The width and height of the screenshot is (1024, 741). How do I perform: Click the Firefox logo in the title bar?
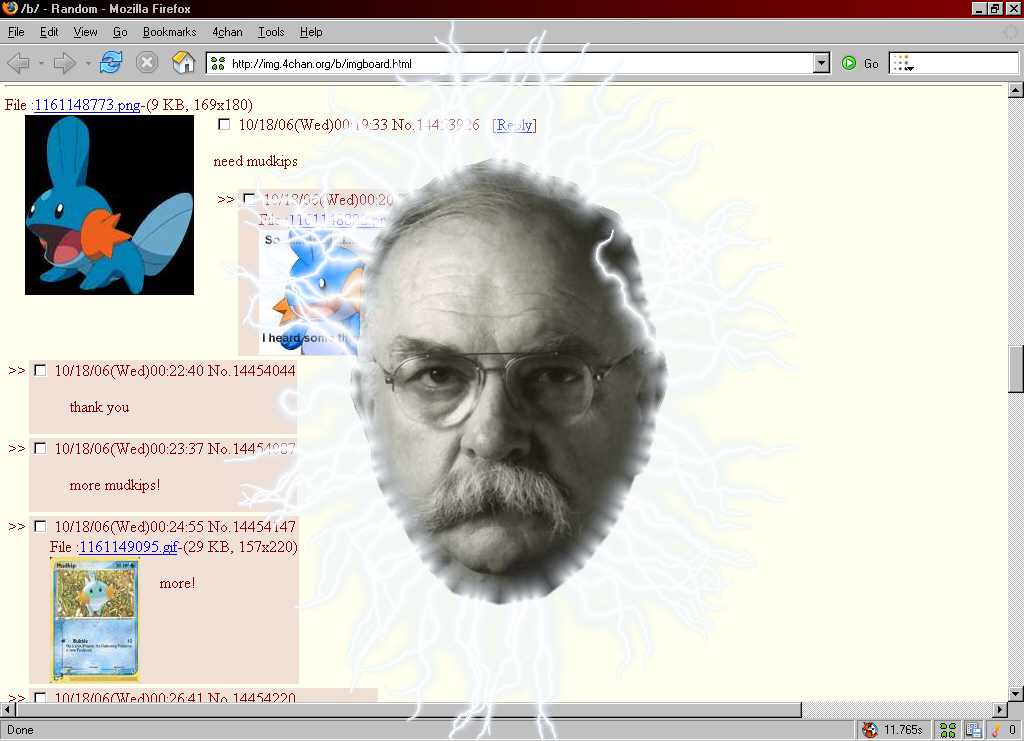click(x=9, y=8)
